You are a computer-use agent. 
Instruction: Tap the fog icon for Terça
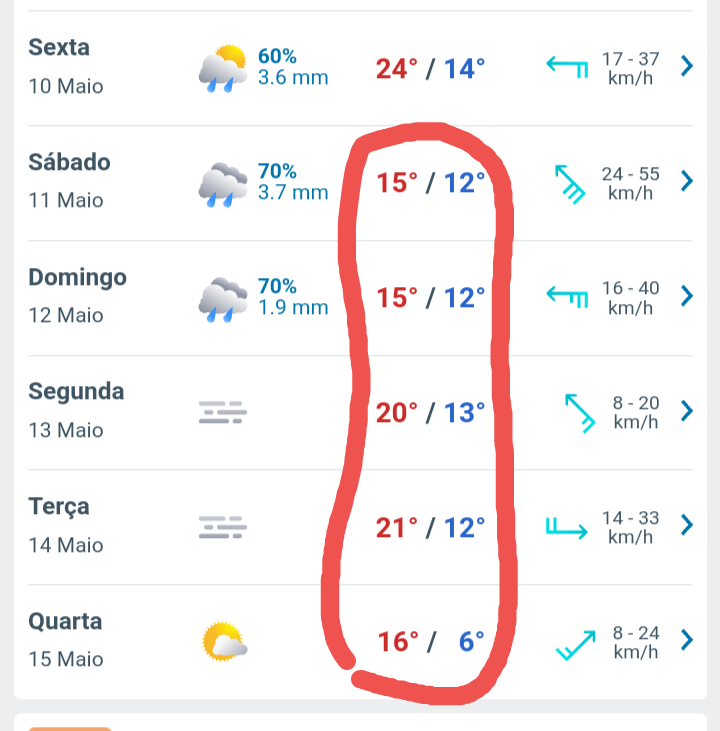tap(223, 527)
